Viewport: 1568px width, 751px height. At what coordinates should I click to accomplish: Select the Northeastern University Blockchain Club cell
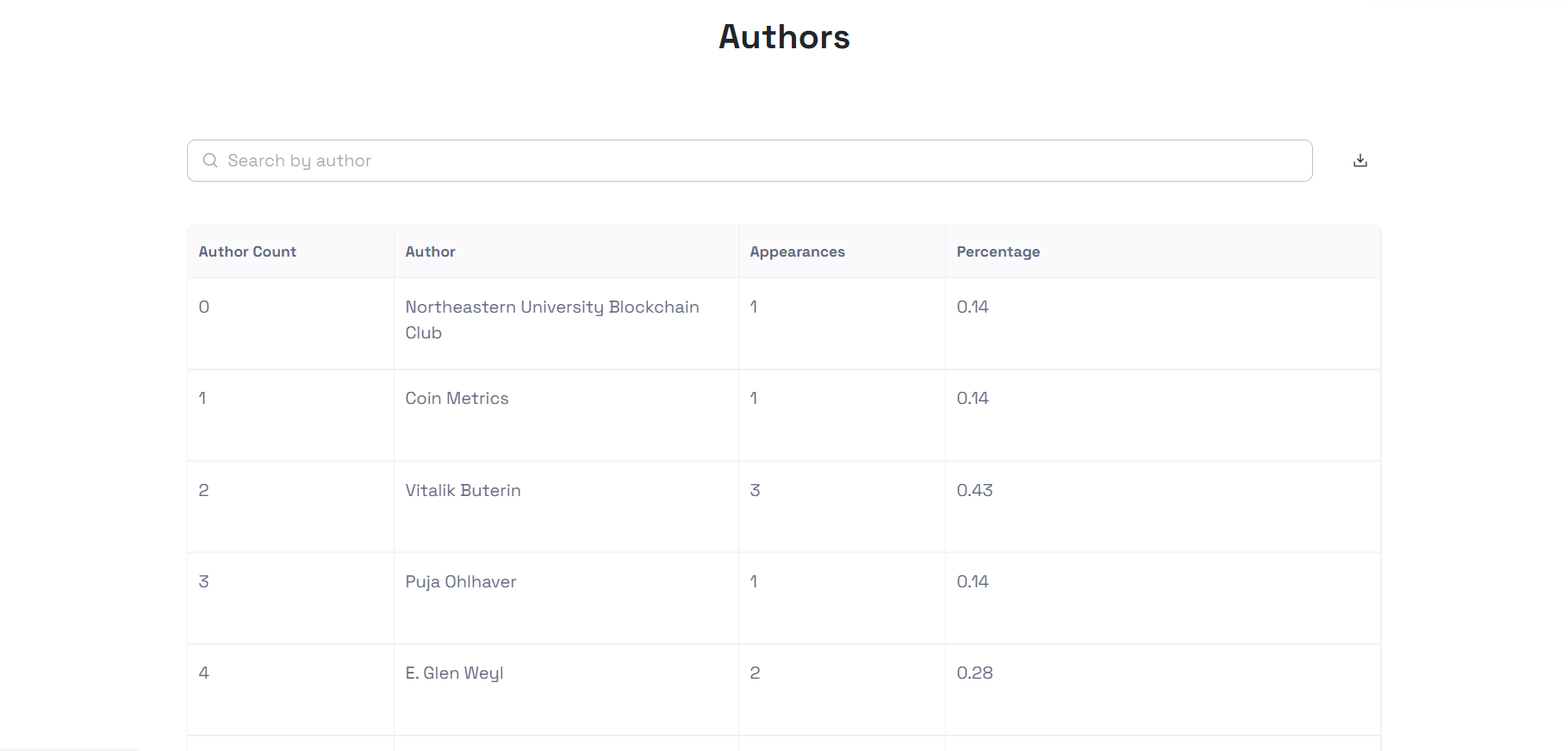566,324
